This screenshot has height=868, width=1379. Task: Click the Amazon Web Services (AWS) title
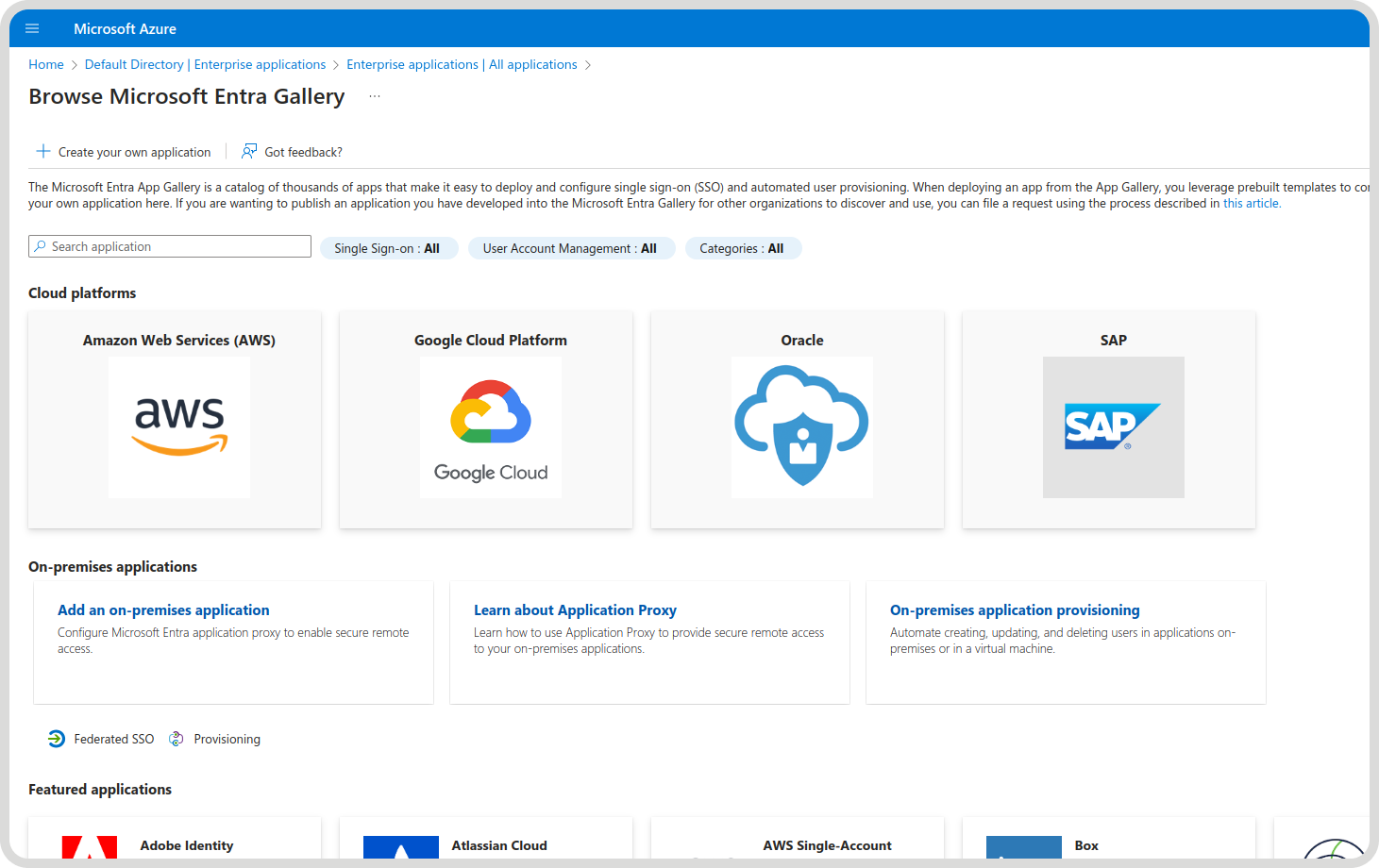(x=179, y=340)
